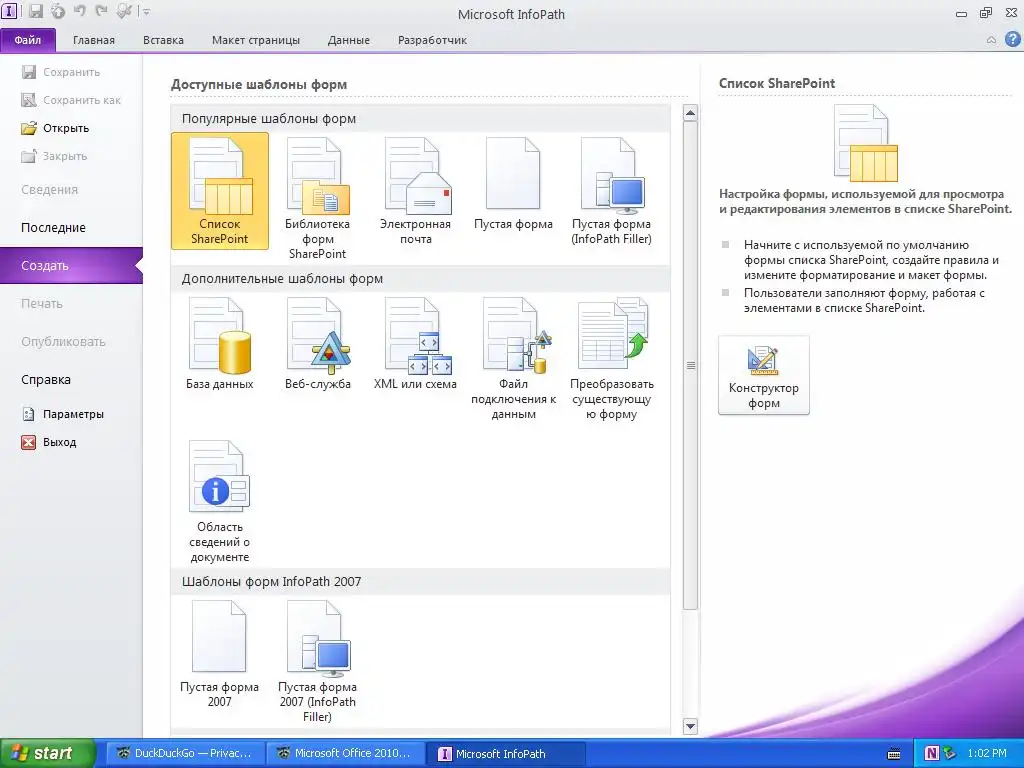Click the Шаблоны форм InfoPath 2007 header
The image size is (1024, 768).
(x=421, y=582)
